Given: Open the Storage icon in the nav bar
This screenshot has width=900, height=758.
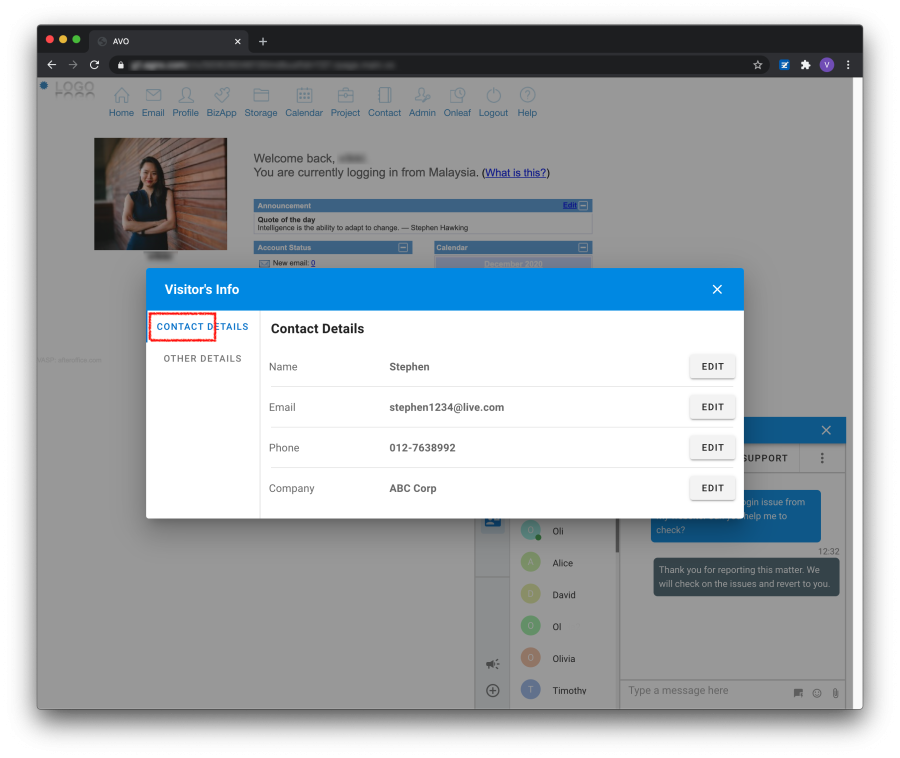Looking at the screenshot, I should point(260,100).
